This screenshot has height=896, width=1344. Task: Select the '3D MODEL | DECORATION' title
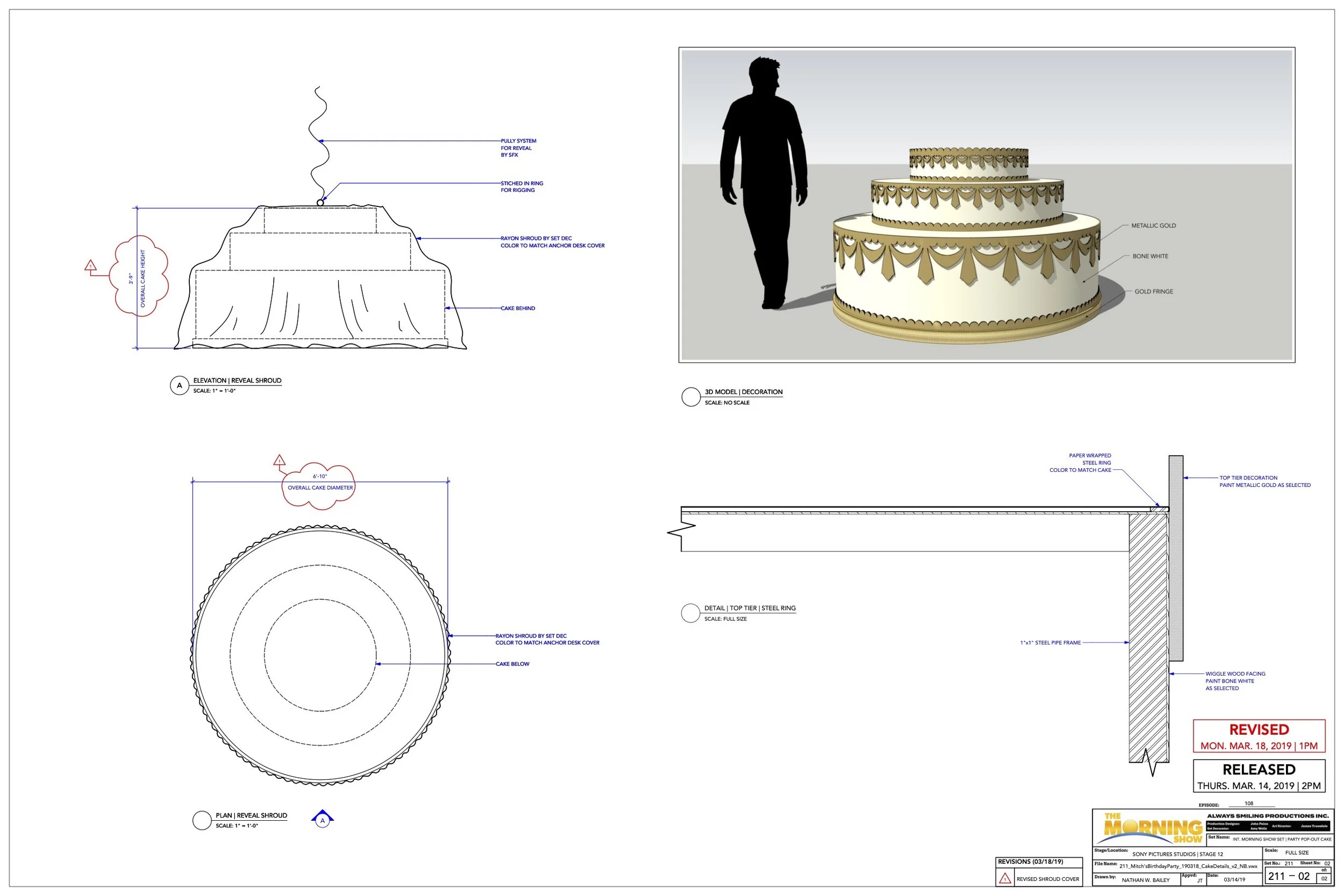pyautogui.click(x=744, y=392)
